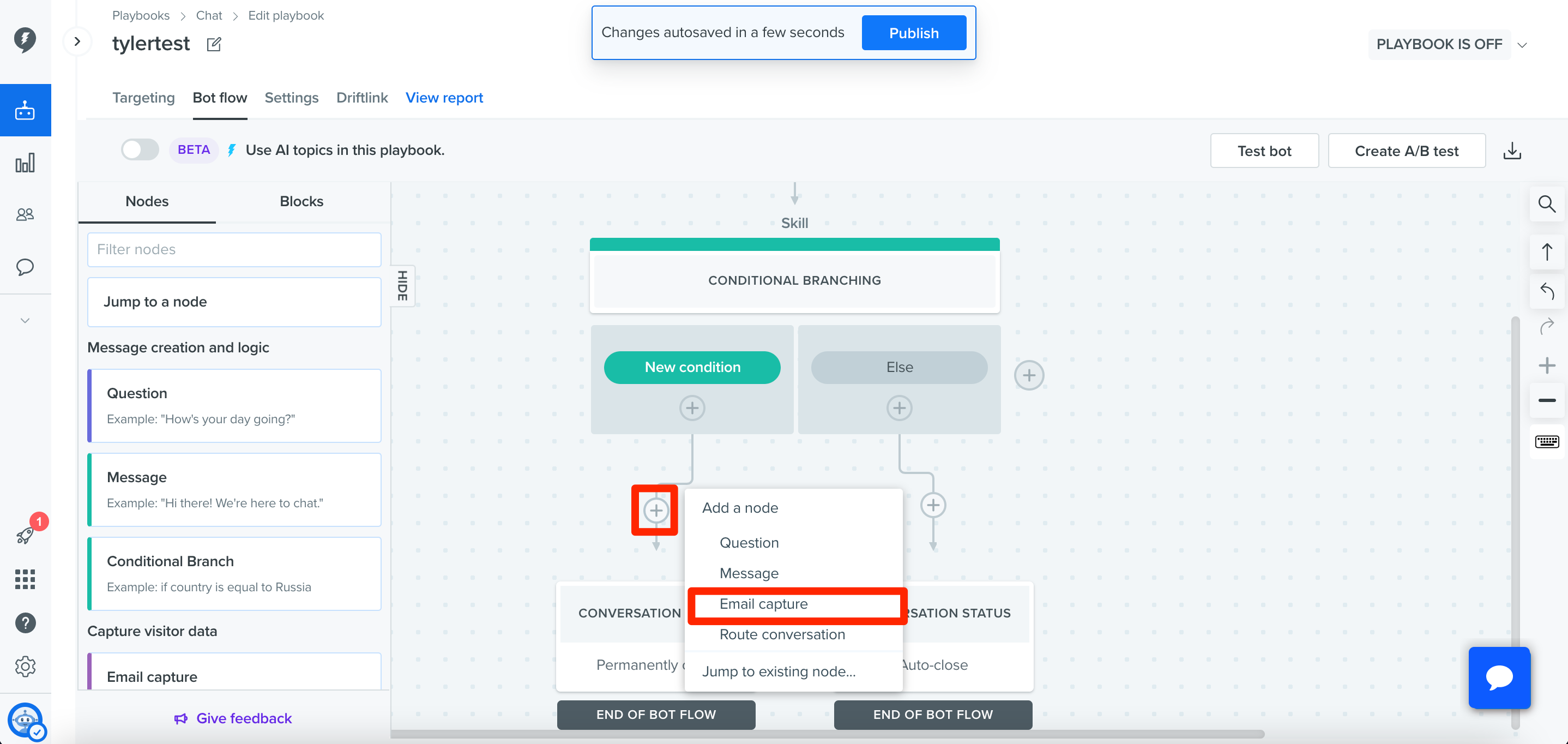The width and height of the screenshot is (1568, 744).
Task: Click Create A/B test button
Action: pyautogui.click(x=1406, y=151)
